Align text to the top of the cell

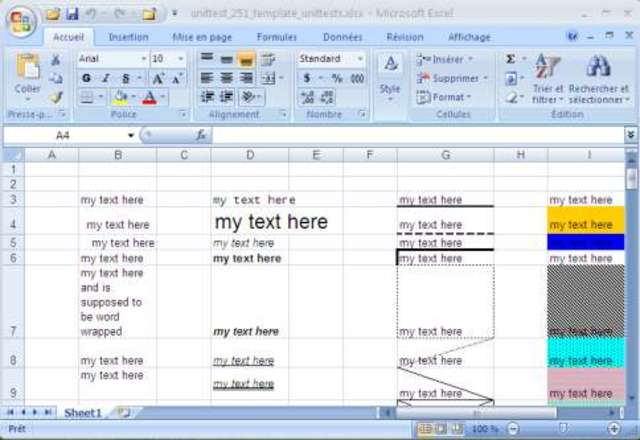pos(207,58)
